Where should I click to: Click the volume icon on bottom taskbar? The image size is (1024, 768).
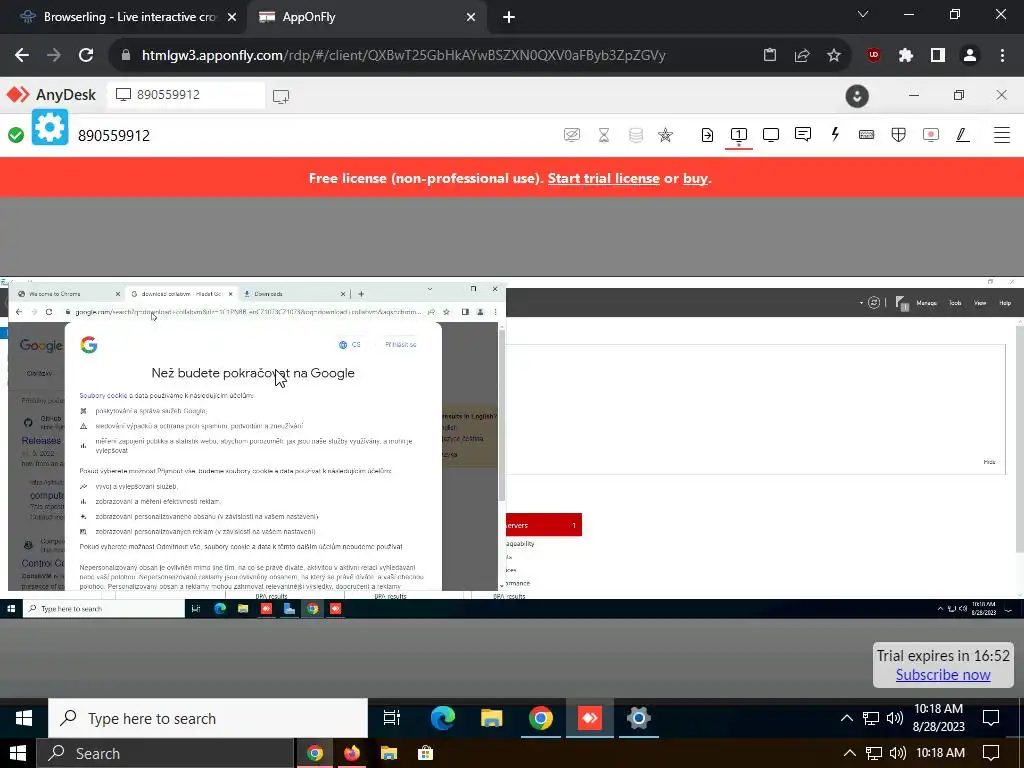pyautogui.click(x=898, y=753)
